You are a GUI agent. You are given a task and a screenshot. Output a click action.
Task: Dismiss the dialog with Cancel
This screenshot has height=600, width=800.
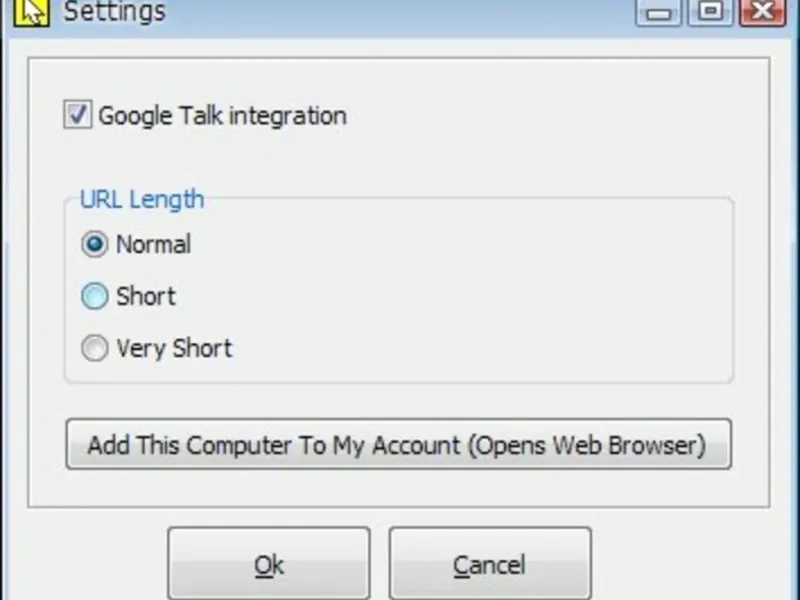[489, 565]
